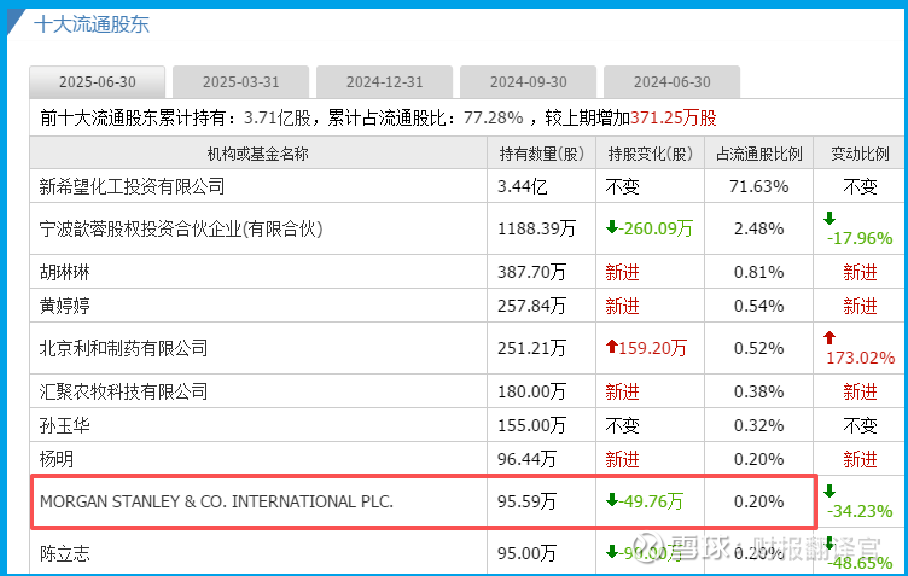Click the green down arrow beside -49.76万
Image resolution: width=908 pixels, height=576 pixels.
(612, 500)
